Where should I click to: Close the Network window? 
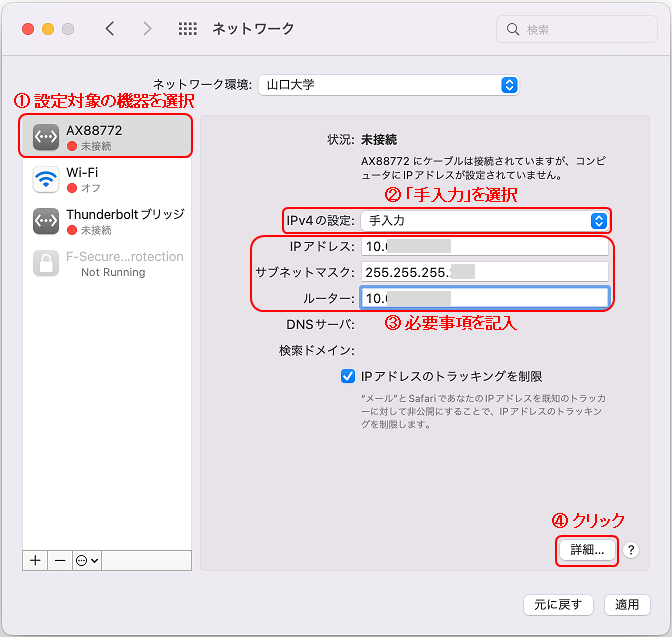[28, 29]
